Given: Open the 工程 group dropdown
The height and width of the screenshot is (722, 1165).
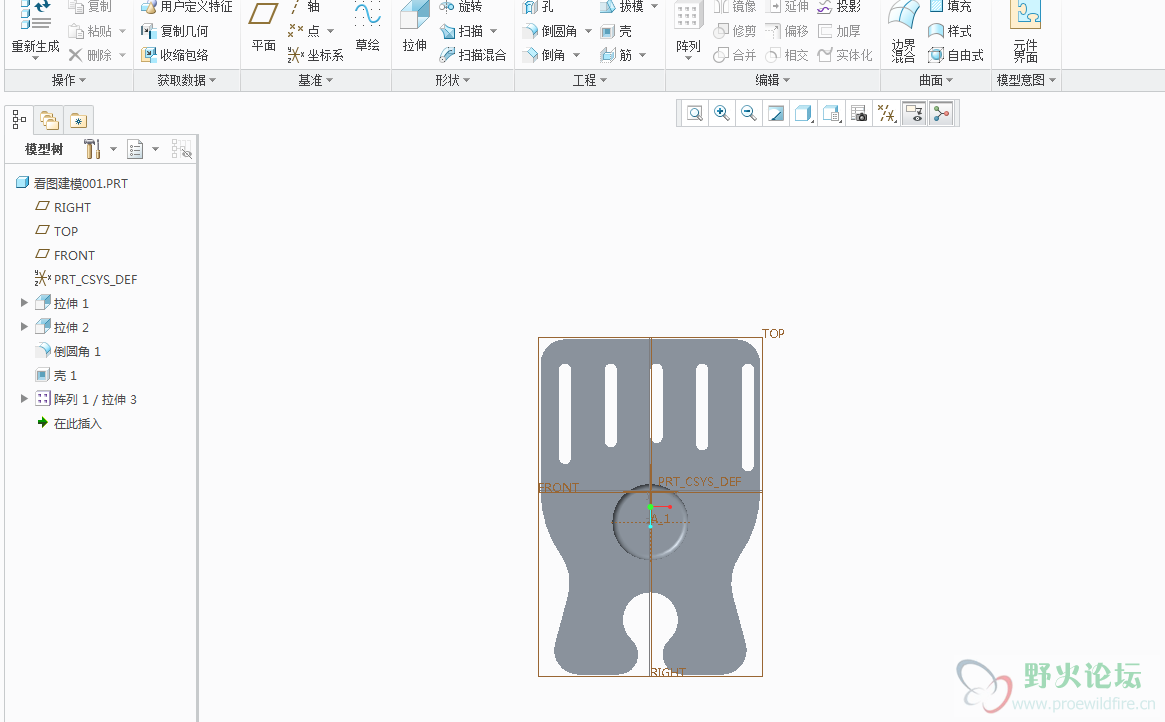Looking at the screenshot, I should [x=590, y=80].
